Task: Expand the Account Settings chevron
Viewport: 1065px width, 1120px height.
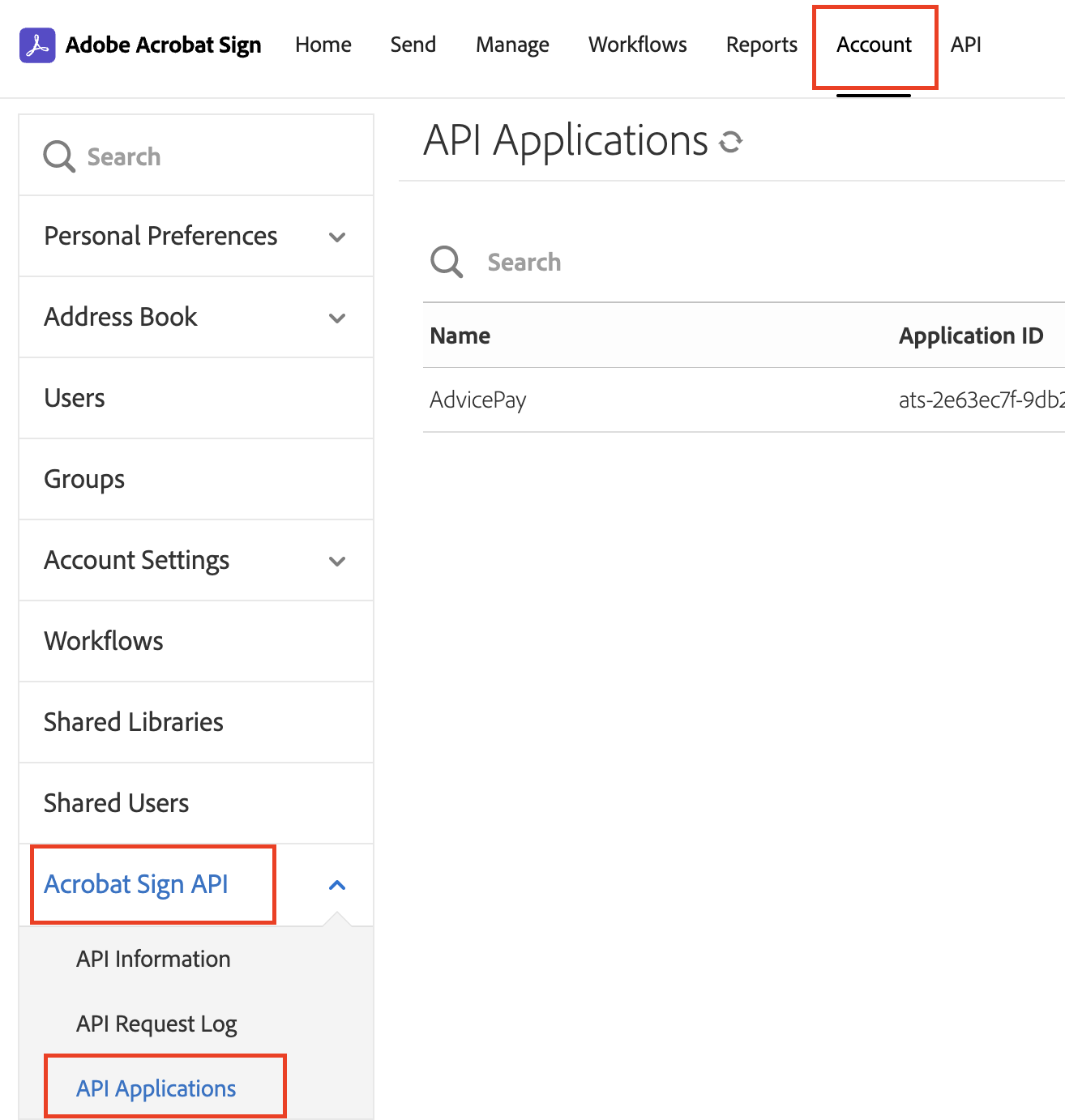Action: point(337,562)
